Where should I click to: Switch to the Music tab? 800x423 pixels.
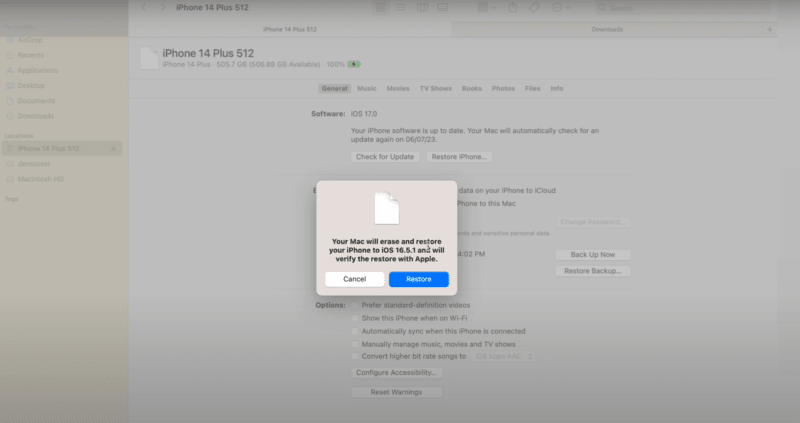pyautogui.click(x=367, y=88)
